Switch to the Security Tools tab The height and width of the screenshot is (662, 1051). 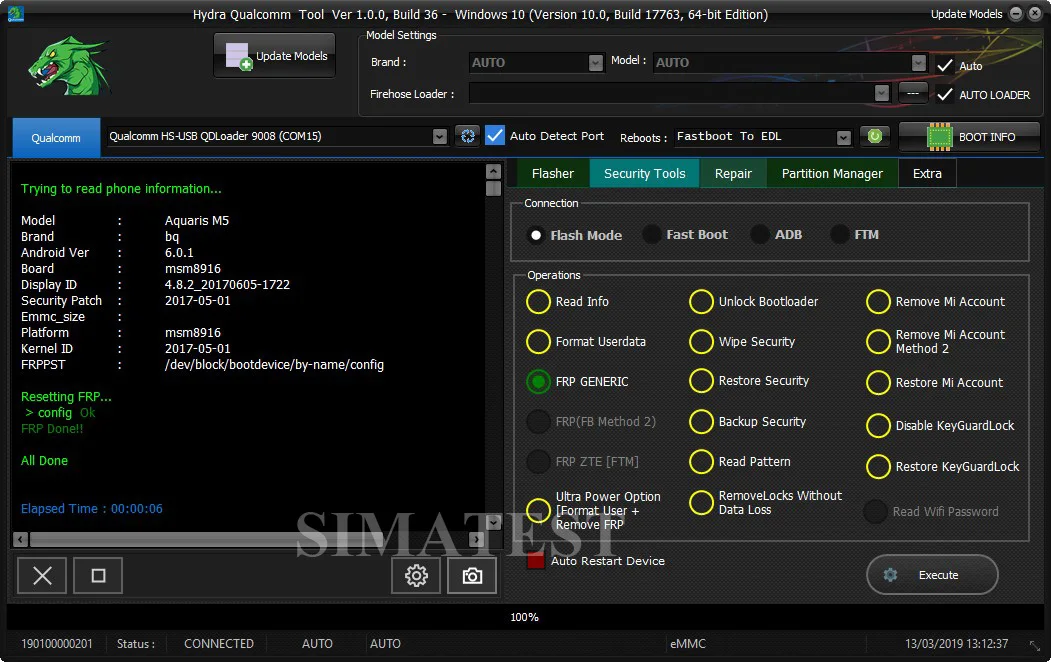pyautogui.click(x=645, y=174)
